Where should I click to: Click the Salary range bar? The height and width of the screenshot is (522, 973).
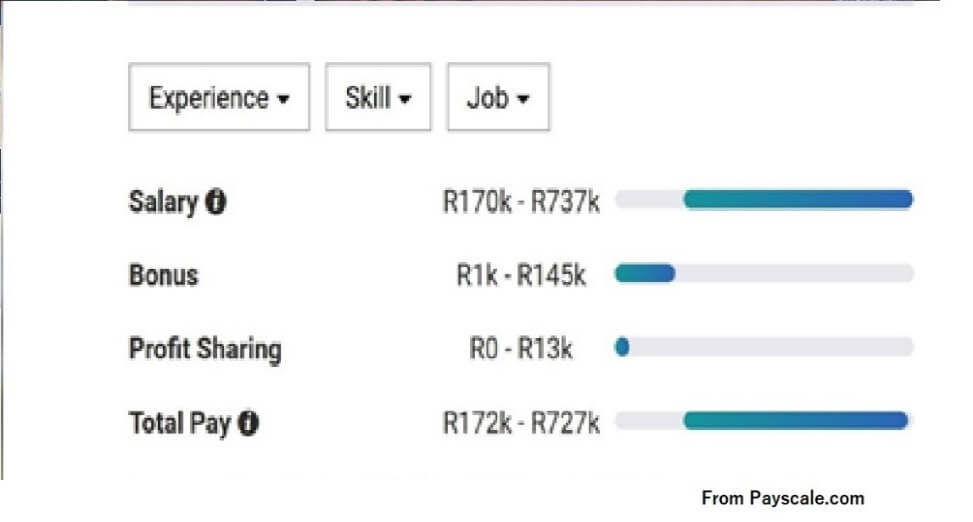pyautogui.click(x=798, y=199)
